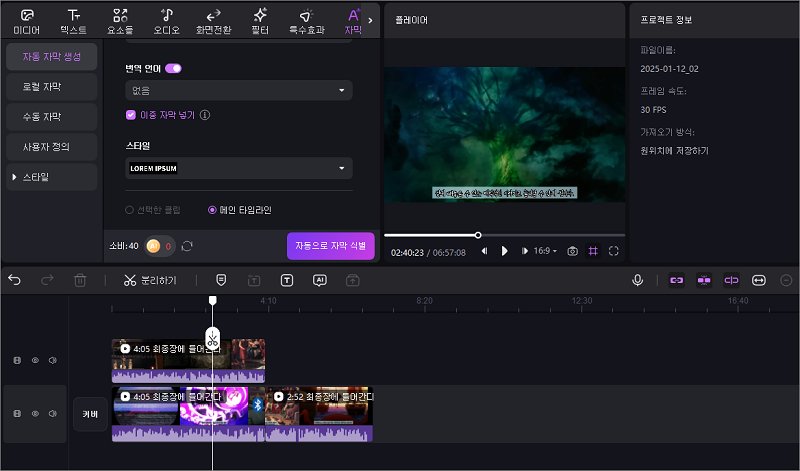Click the 커버 cover thumbnail on the timeline

click(x=89, y=413)
